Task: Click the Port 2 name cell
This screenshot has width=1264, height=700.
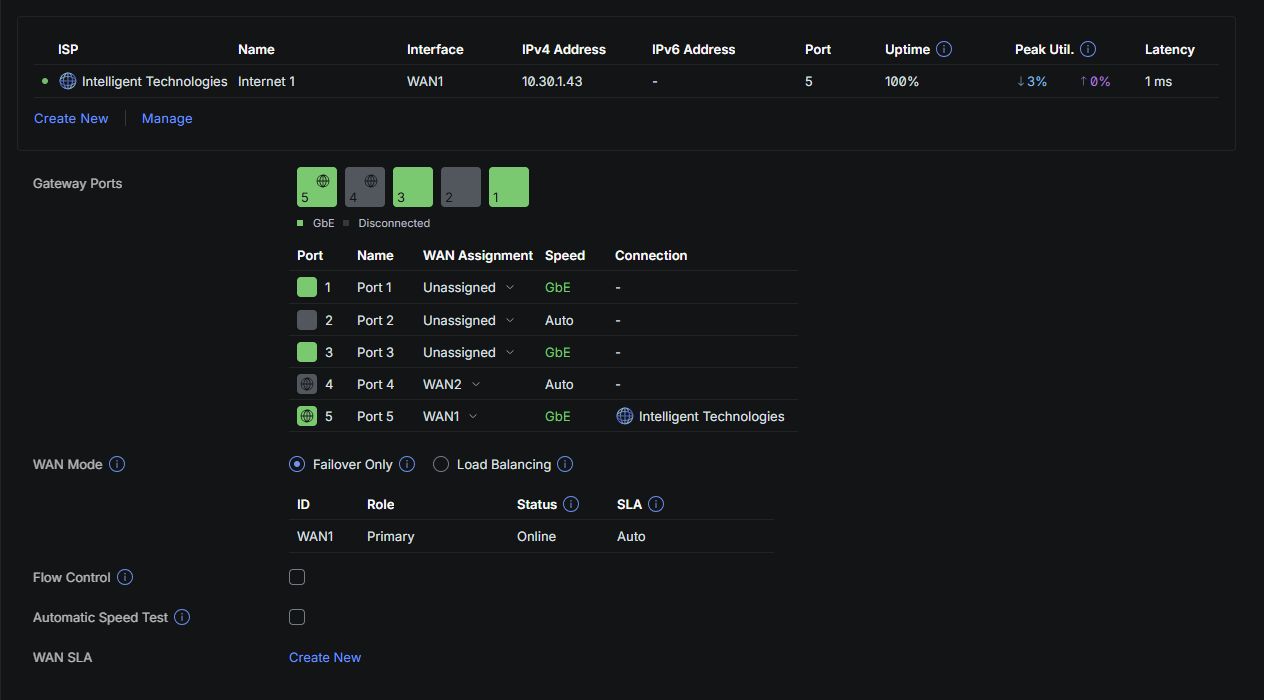Action: [375, 320]
